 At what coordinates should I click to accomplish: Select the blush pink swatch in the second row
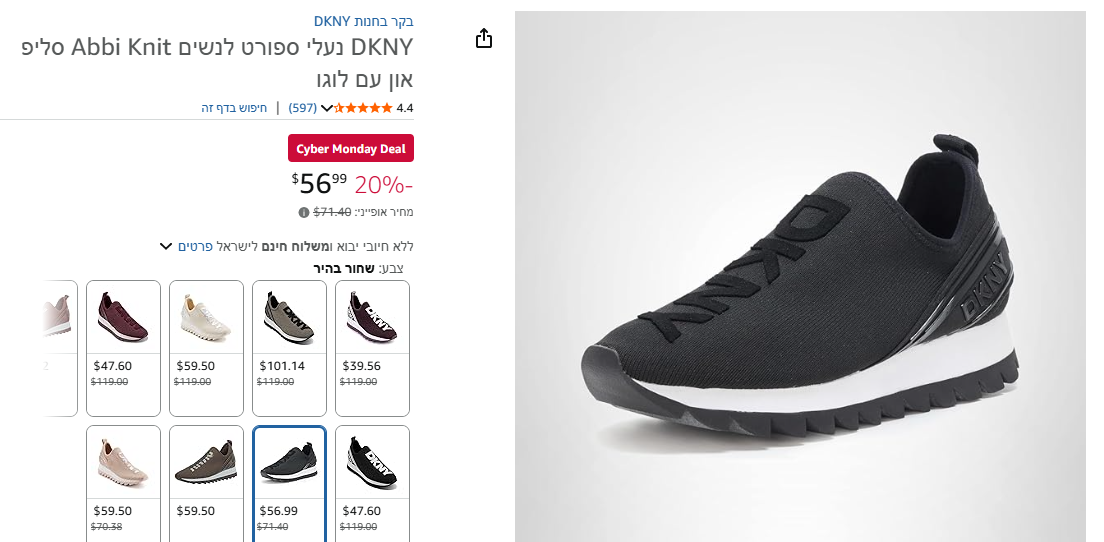123,482
